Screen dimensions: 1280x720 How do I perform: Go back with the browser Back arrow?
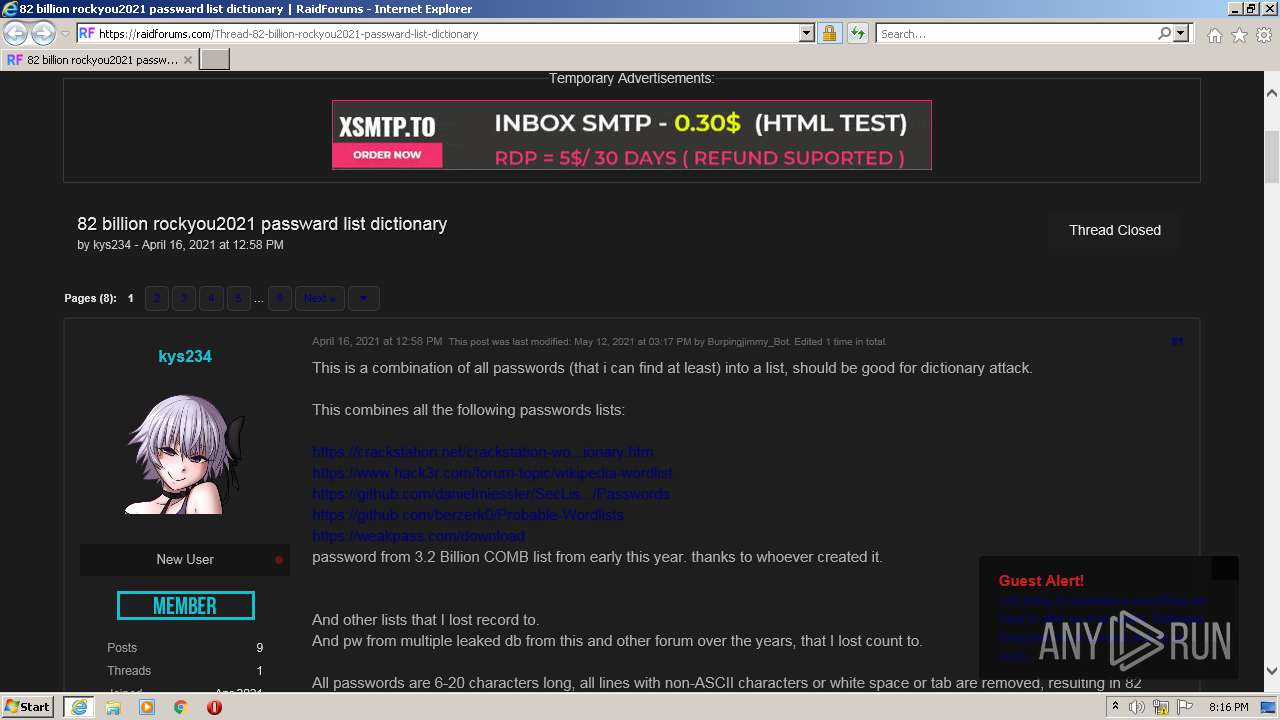coord(15,33)
